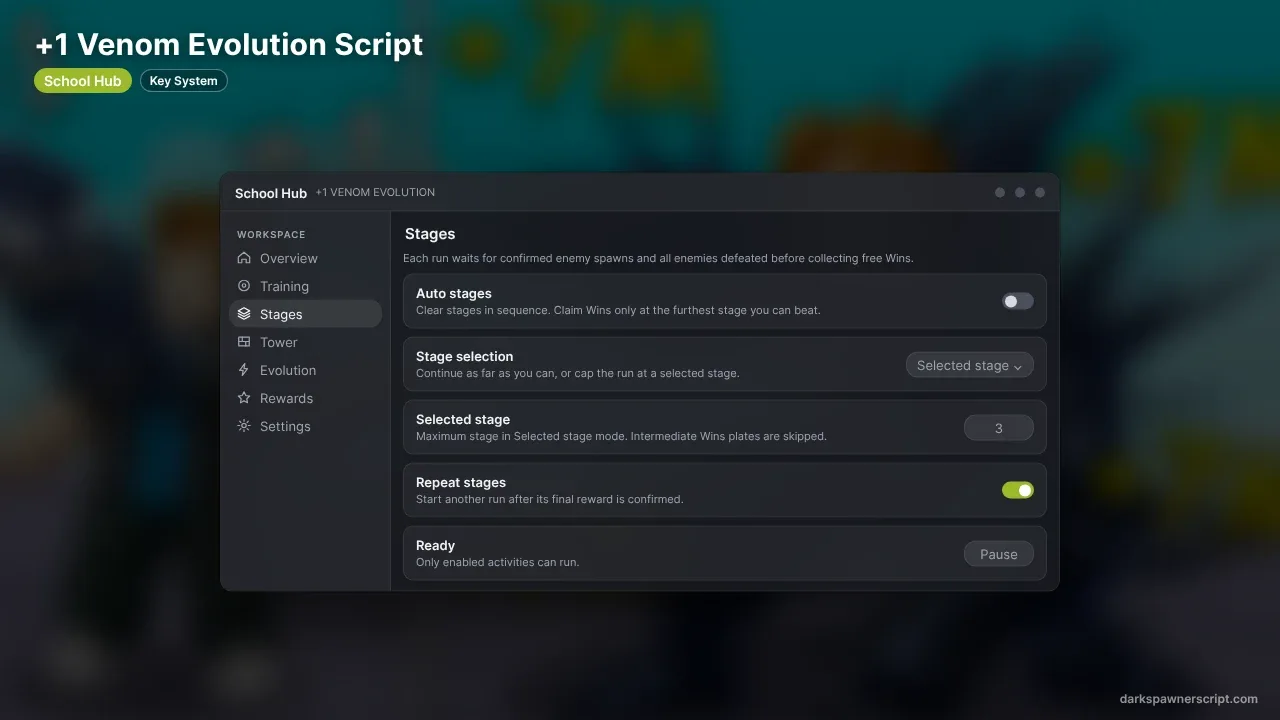The height and width of the screenshot is (720, 1280).
Task: Click 'Start another run after' description text
Action: (550, 499)
